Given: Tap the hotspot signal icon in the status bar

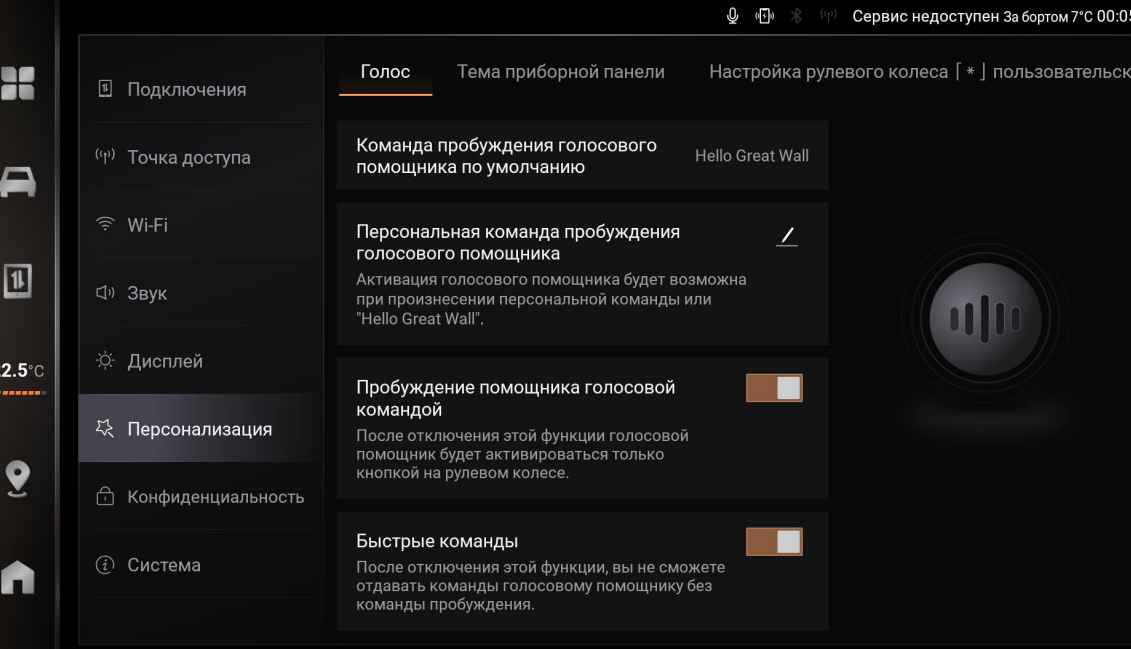Looking at the screenshot, I should [827, 16].
